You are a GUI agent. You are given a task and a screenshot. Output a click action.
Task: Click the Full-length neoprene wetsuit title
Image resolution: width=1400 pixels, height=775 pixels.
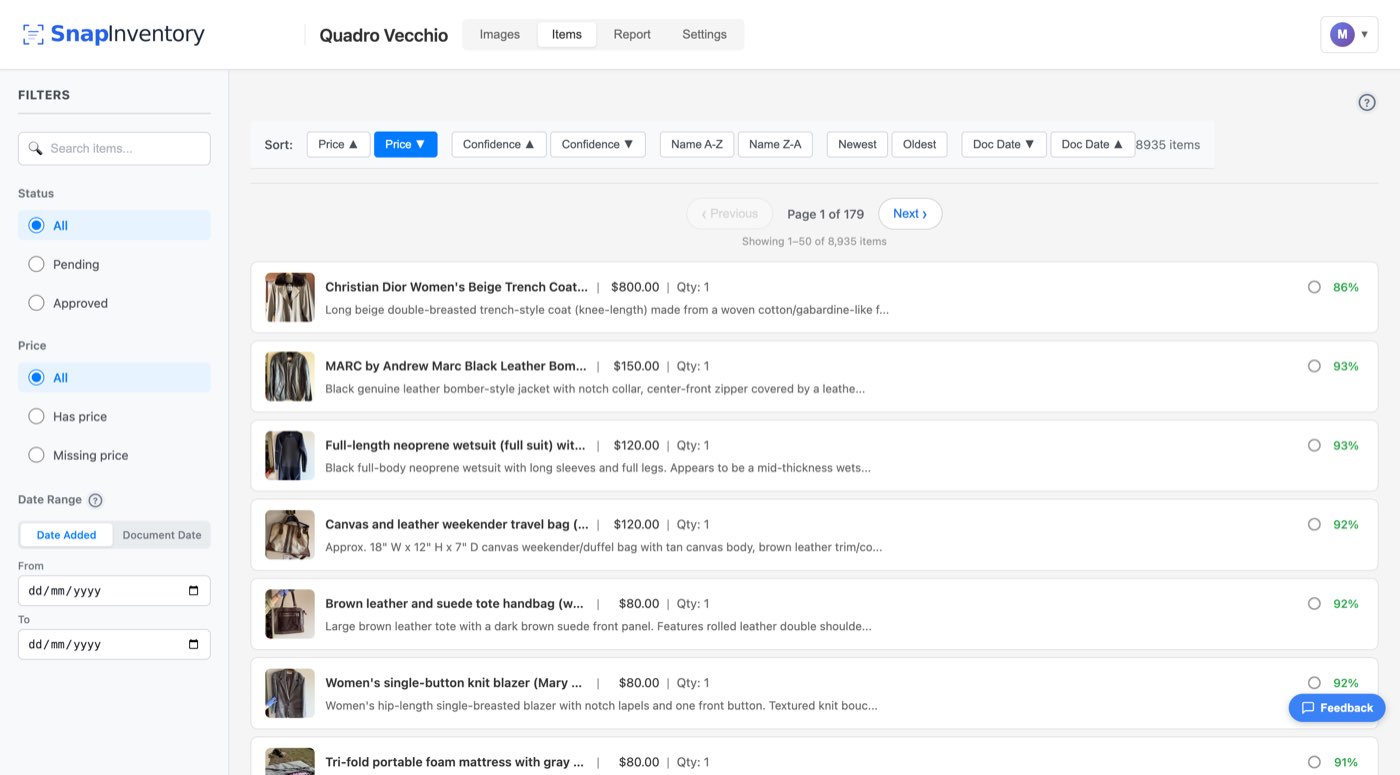(455, 445)
